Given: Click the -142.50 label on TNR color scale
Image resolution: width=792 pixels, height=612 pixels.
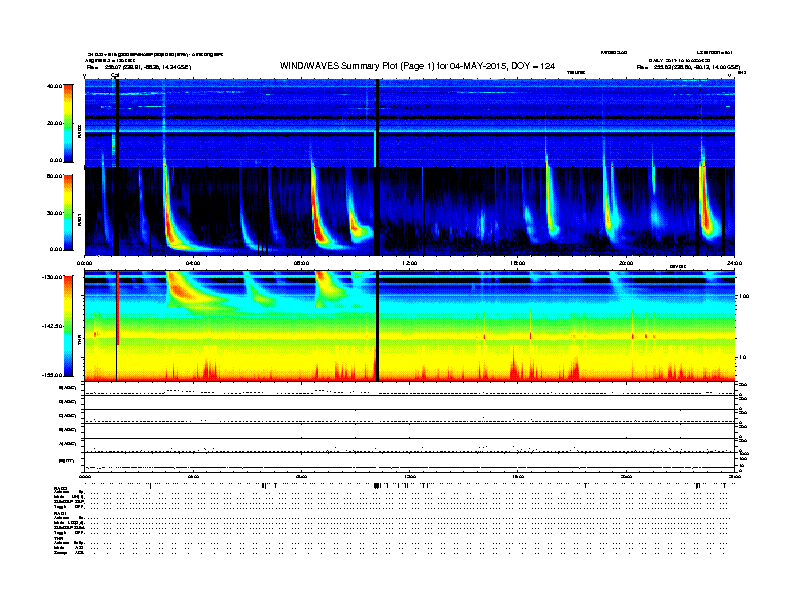Looking at the screenshot, I should (52, 326).
